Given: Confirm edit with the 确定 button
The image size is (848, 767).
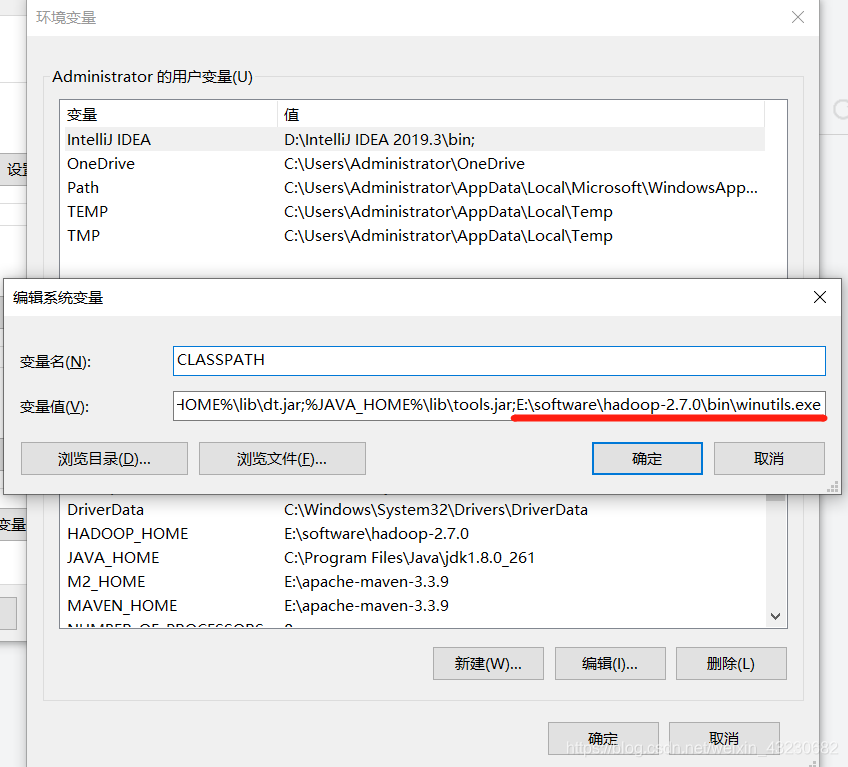Looking at the screenshot, I should [647, 458].
